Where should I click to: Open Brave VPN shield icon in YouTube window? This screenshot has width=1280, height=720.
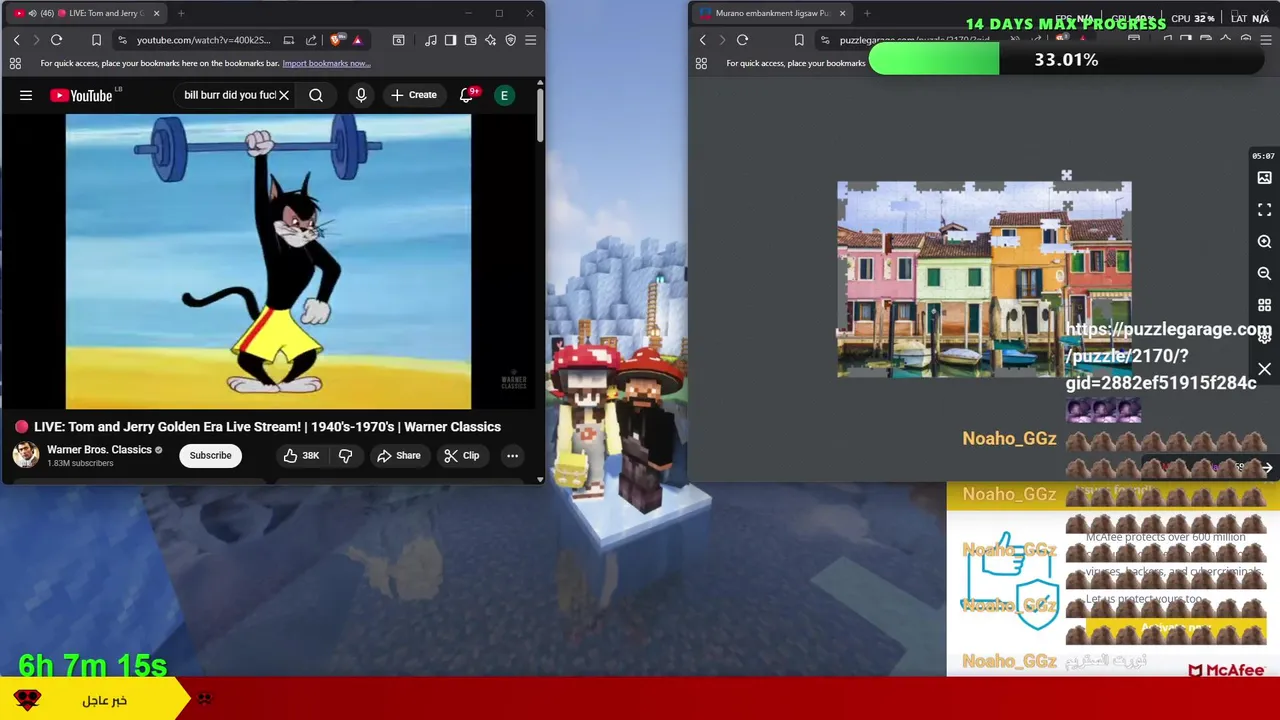coord(510,40)
